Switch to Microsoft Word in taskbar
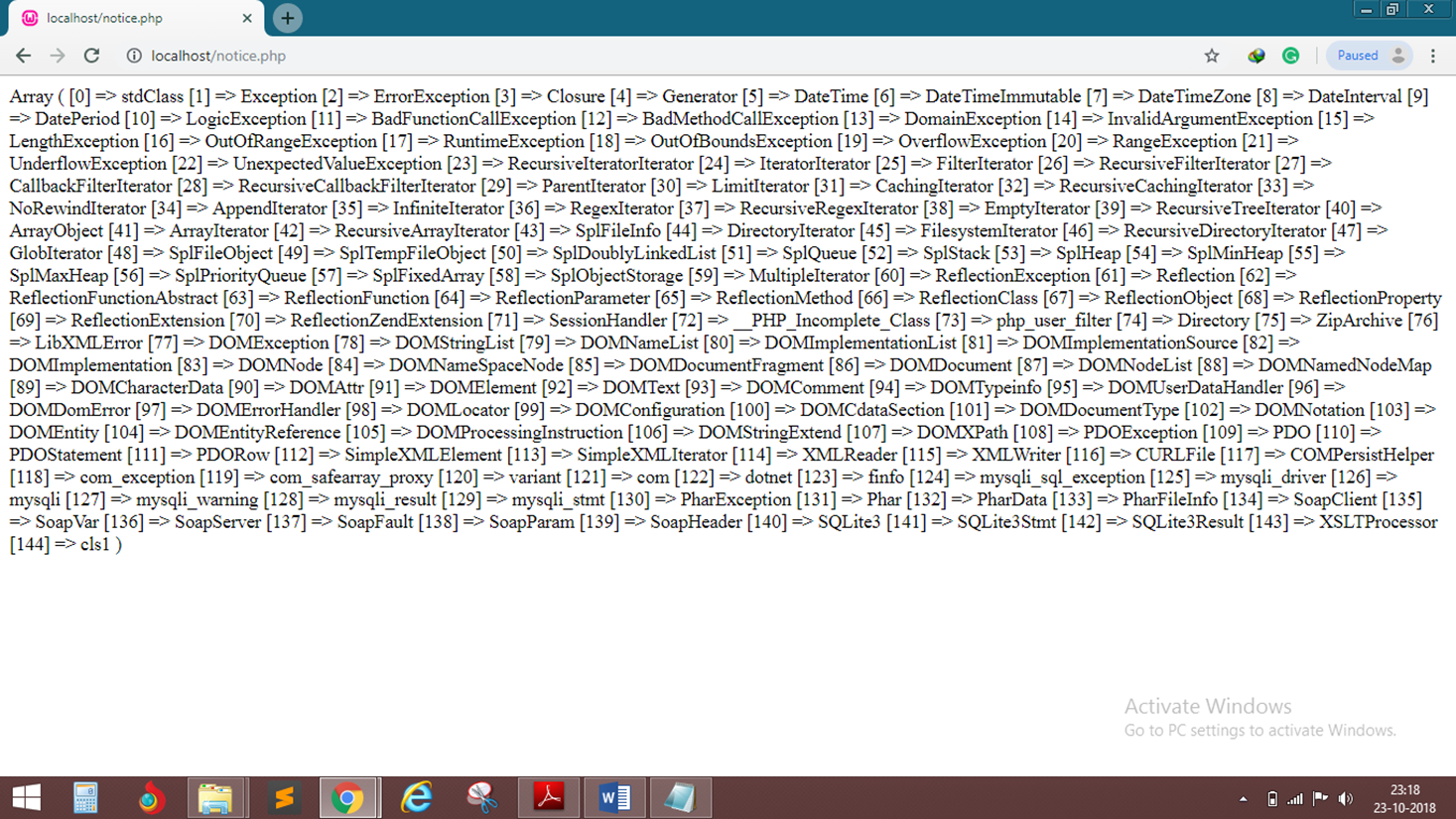Viewport: 1456px width, 819px height. click(x=614, y=798)
